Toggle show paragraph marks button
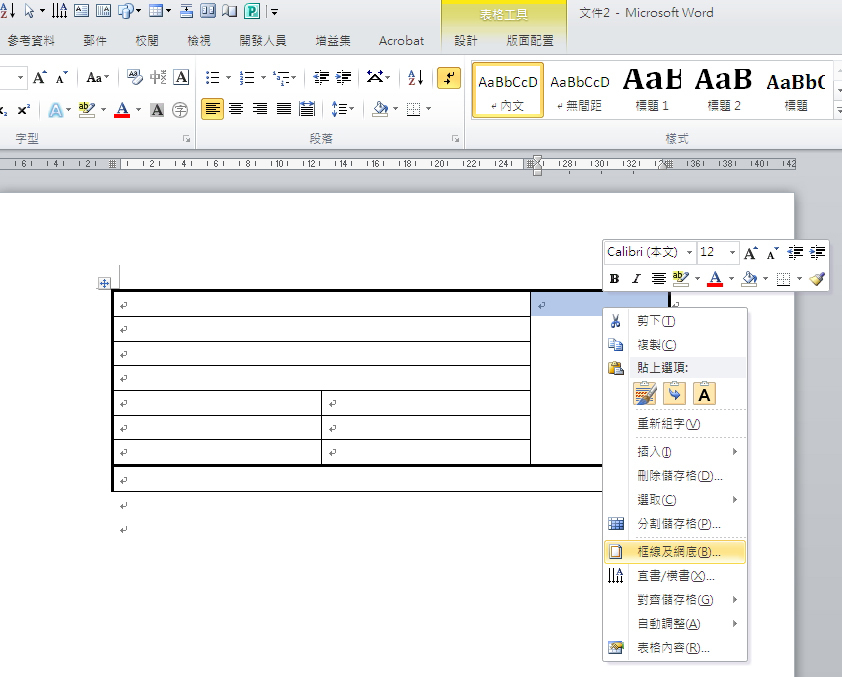The height and width of the screenshot is (677, 842). click(x=450, y=78)
